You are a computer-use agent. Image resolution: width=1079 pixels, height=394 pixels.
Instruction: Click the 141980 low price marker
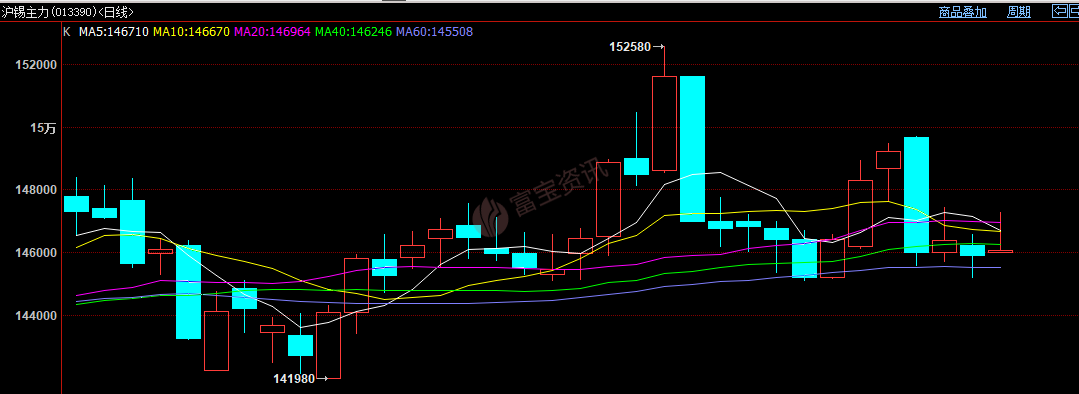[300, 378]
